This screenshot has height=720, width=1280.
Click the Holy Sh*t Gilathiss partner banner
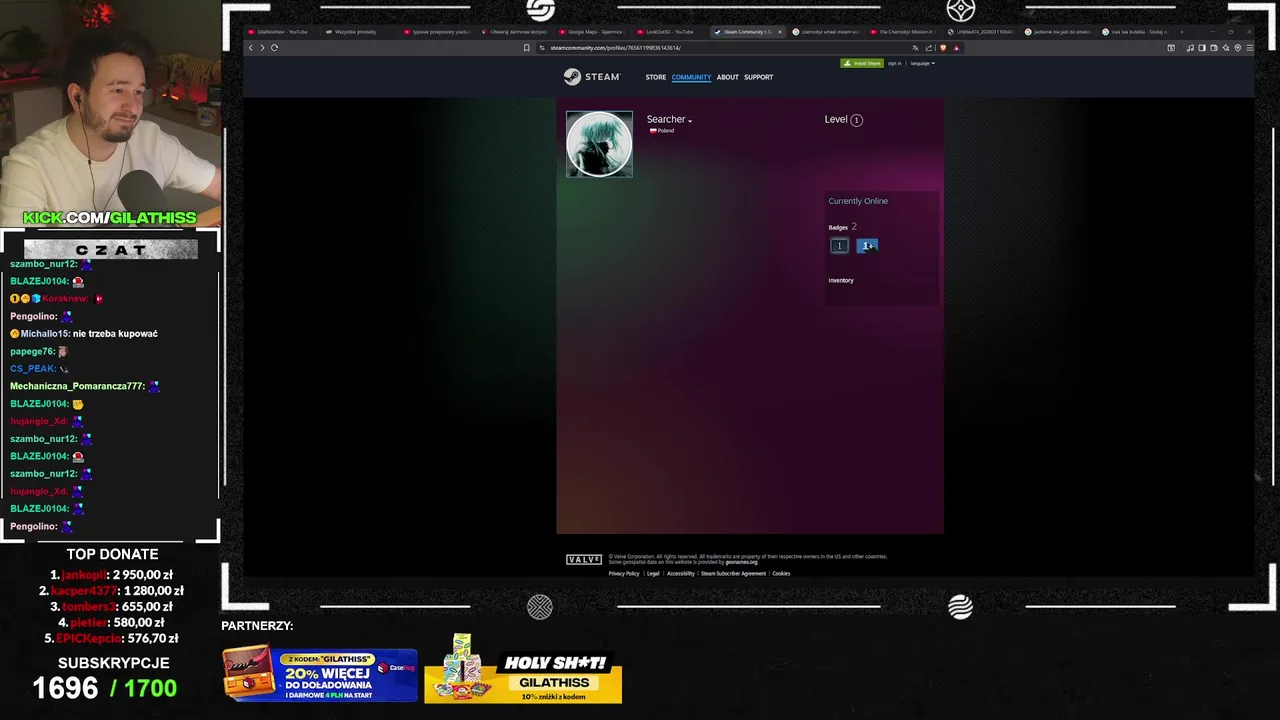tap(523, 669)
